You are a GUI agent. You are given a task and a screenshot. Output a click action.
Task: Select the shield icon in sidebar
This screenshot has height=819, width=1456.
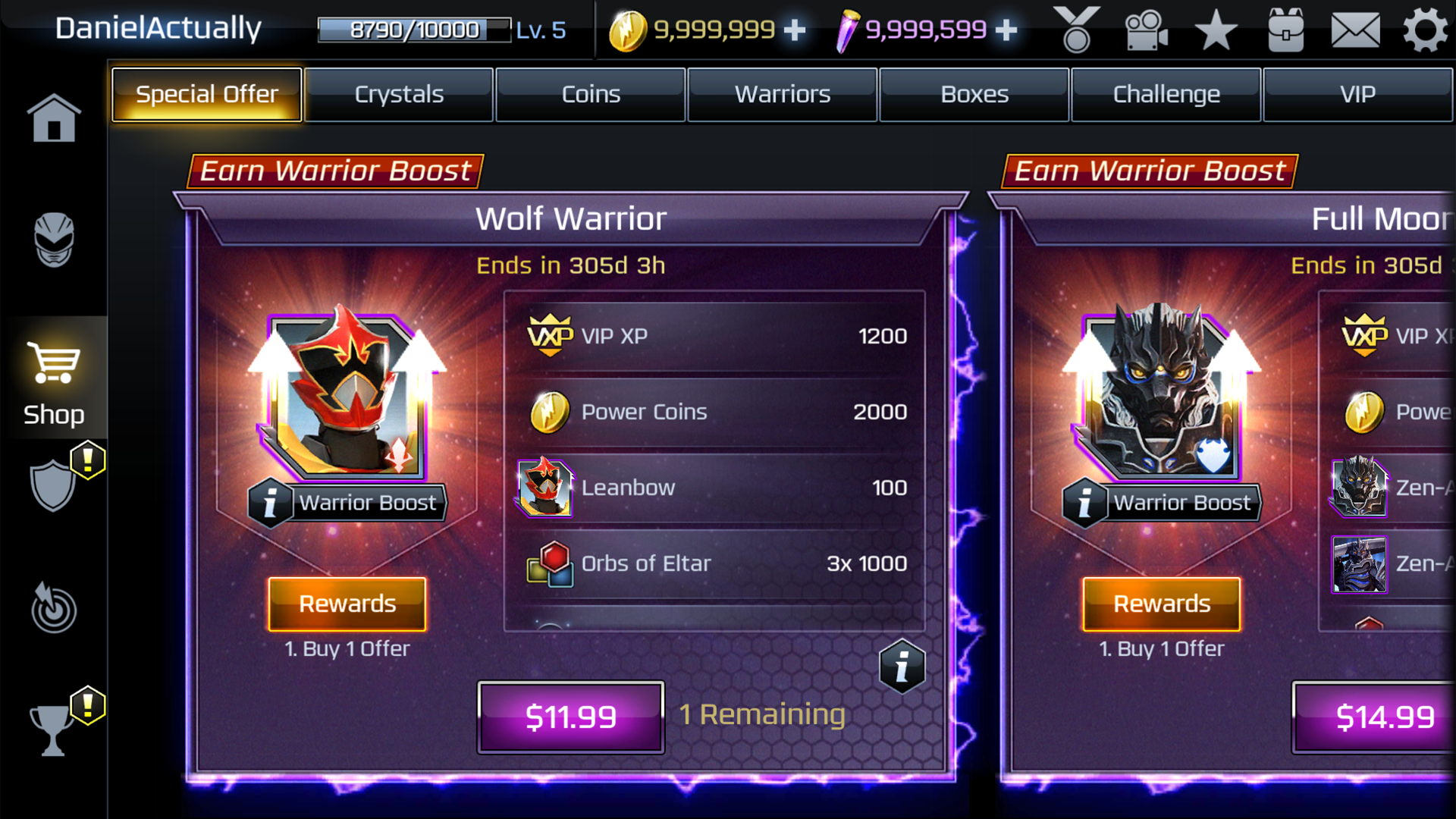point(53,485)
